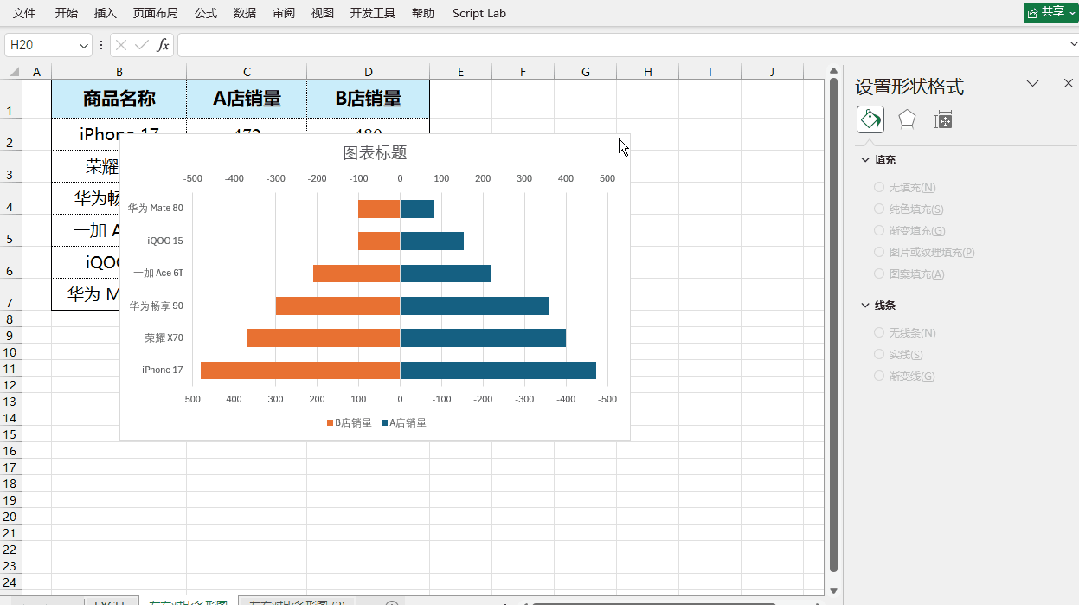Select row 20 header
Screen dimensions: 1079x605
coord(10,517)
